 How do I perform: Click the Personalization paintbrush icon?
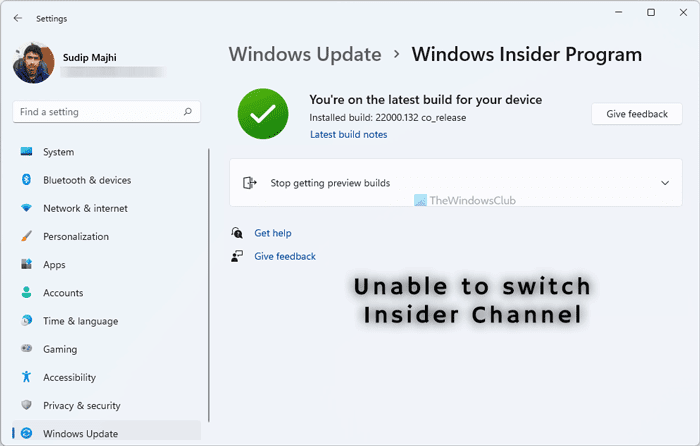[x=26, y=237]
